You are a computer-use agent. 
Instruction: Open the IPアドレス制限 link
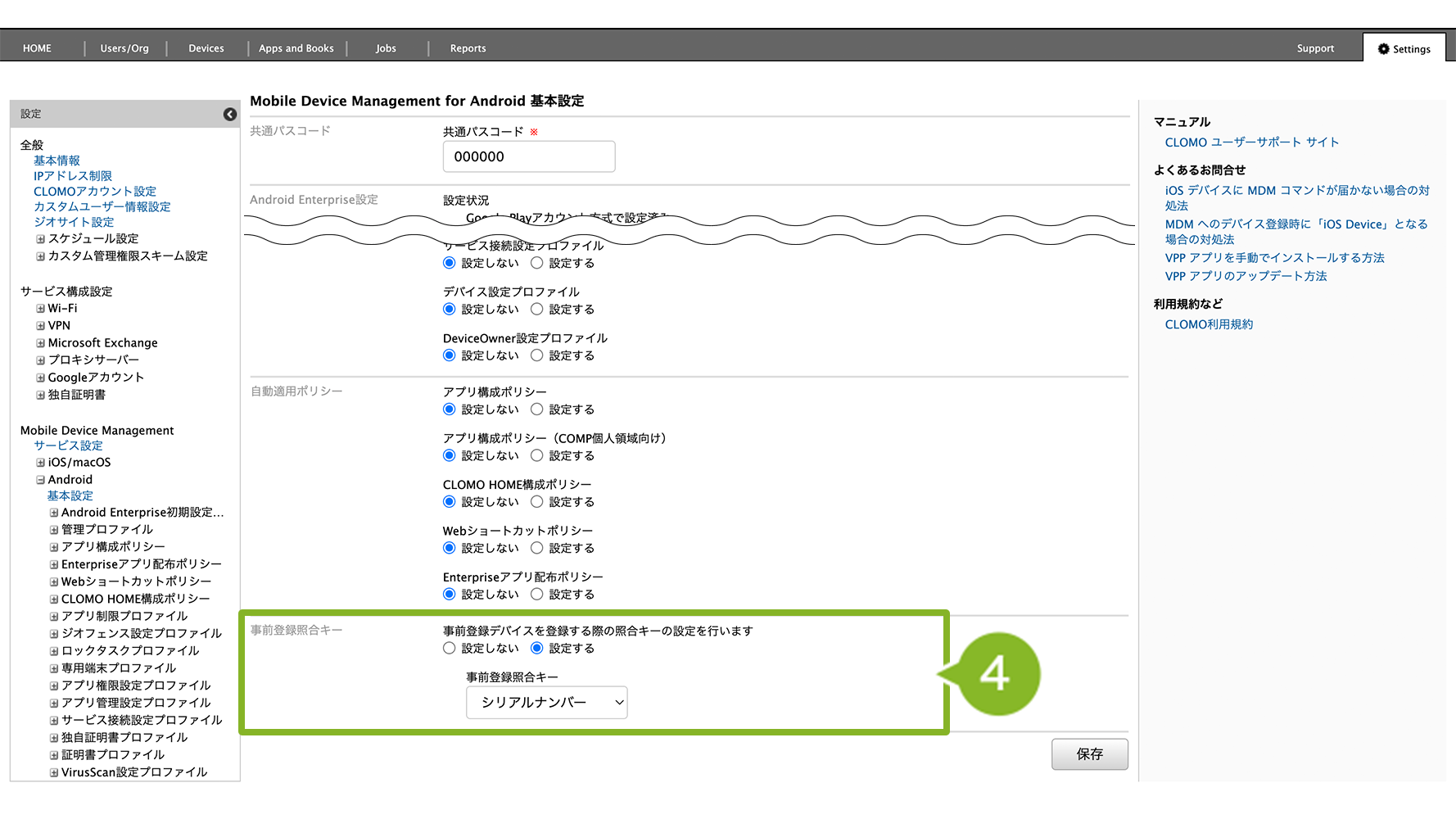73,176
